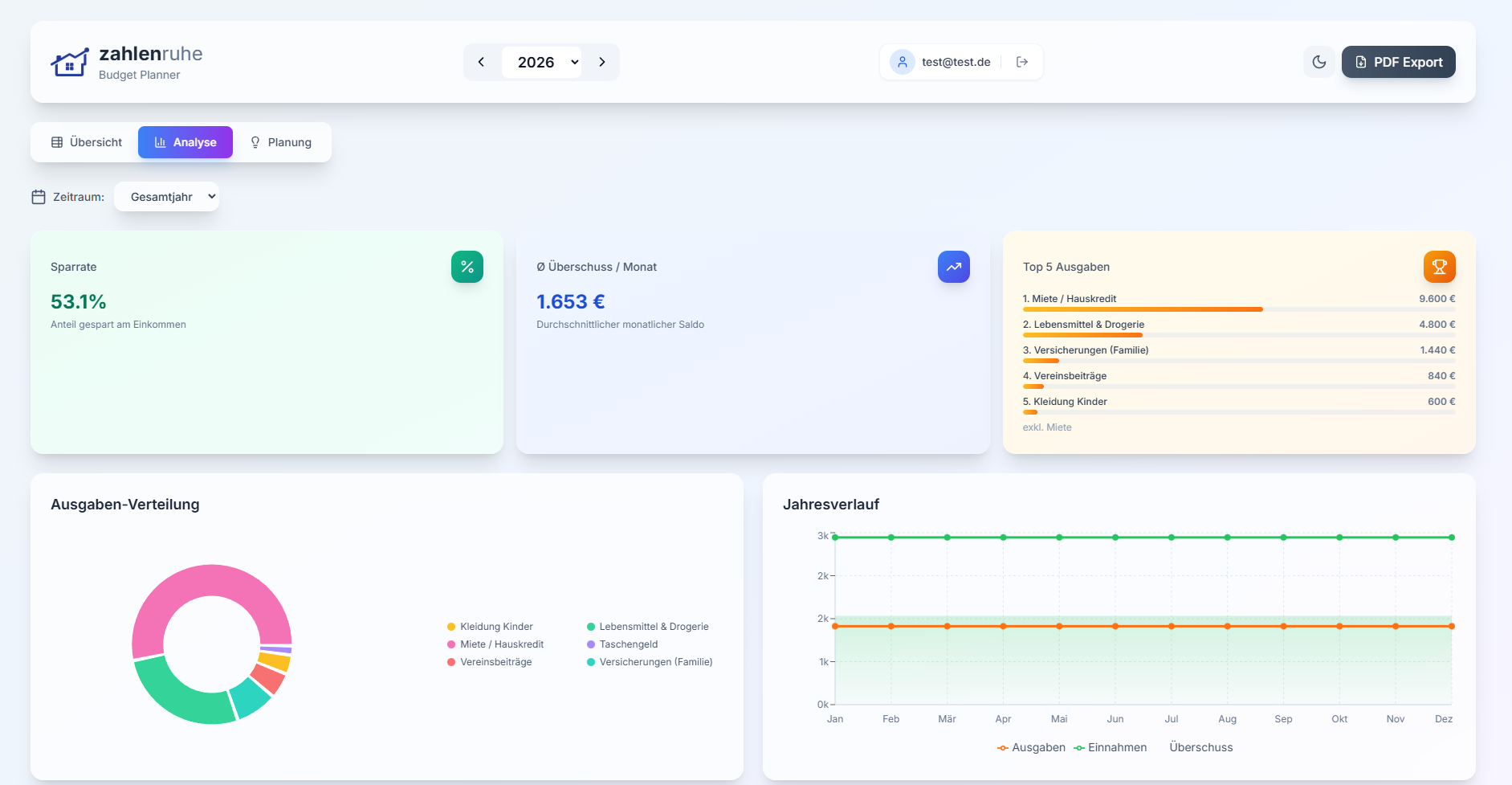Click the Miete / Hauskredit progress bar
This screenshot has width=1512, height=785.
pyautogui.click(x=1143, y=309)
